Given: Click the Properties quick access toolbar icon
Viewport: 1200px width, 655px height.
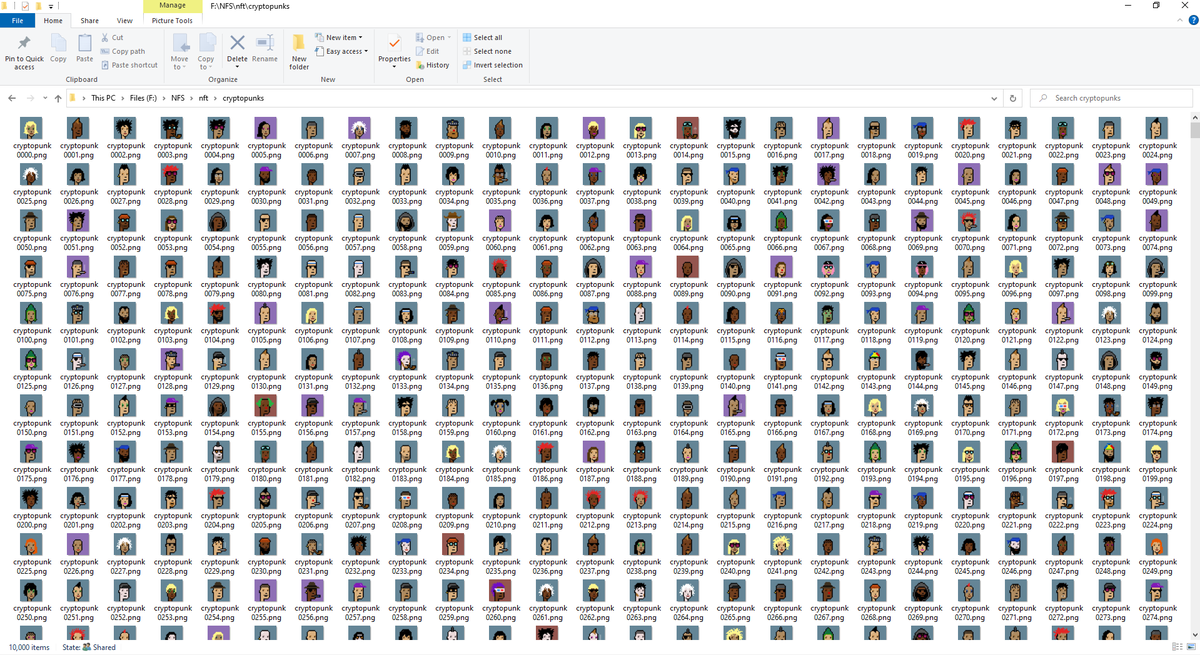Looking at the screenshot, I should (x=25, y=6).
